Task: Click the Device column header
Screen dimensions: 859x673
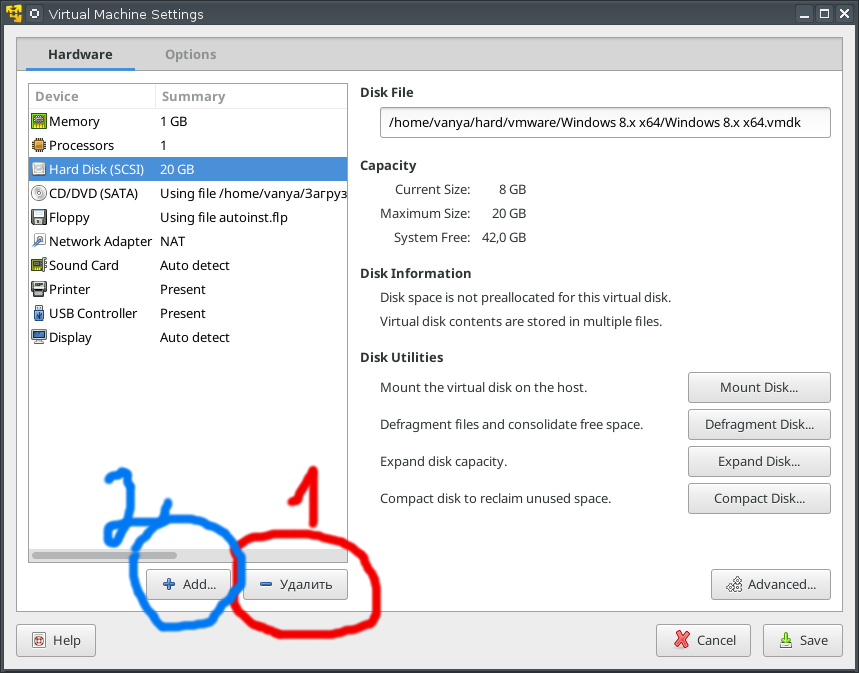Action: click(92, 96)
